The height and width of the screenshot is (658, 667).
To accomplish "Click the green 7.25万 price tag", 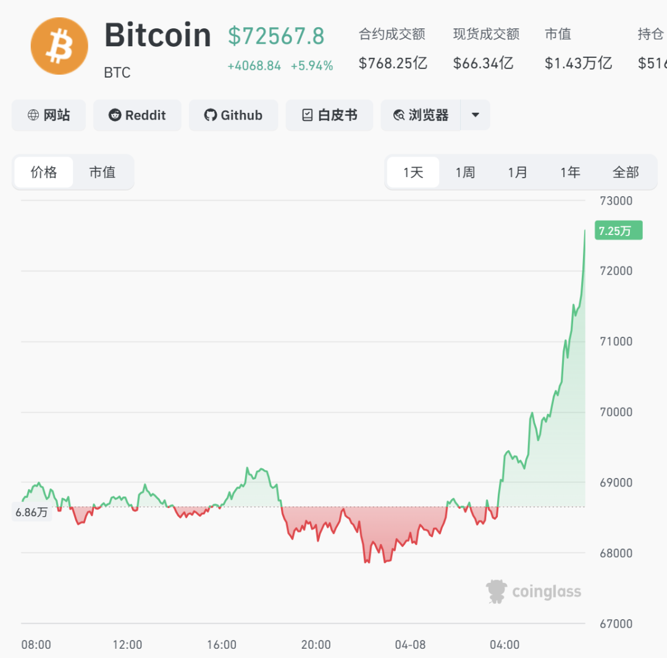I will point(614,231).
